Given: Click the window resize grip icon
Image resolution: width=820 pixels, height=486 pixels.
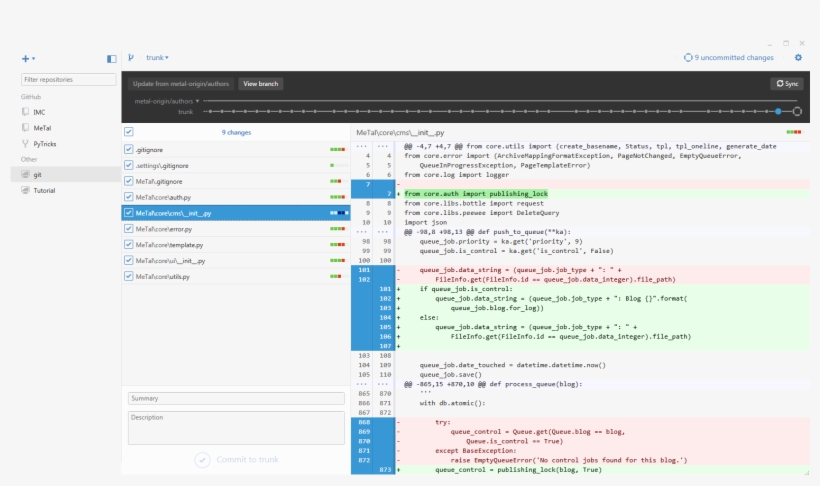Looking at the screenshot, I should click(x=807, y=472).
